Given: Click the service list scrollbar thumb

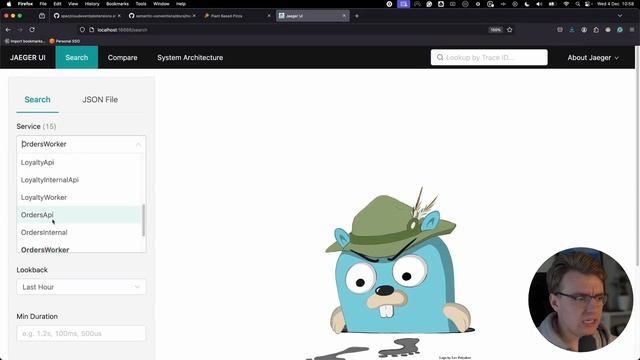Looking at the screenshot, I should click(x=143, y=220).
